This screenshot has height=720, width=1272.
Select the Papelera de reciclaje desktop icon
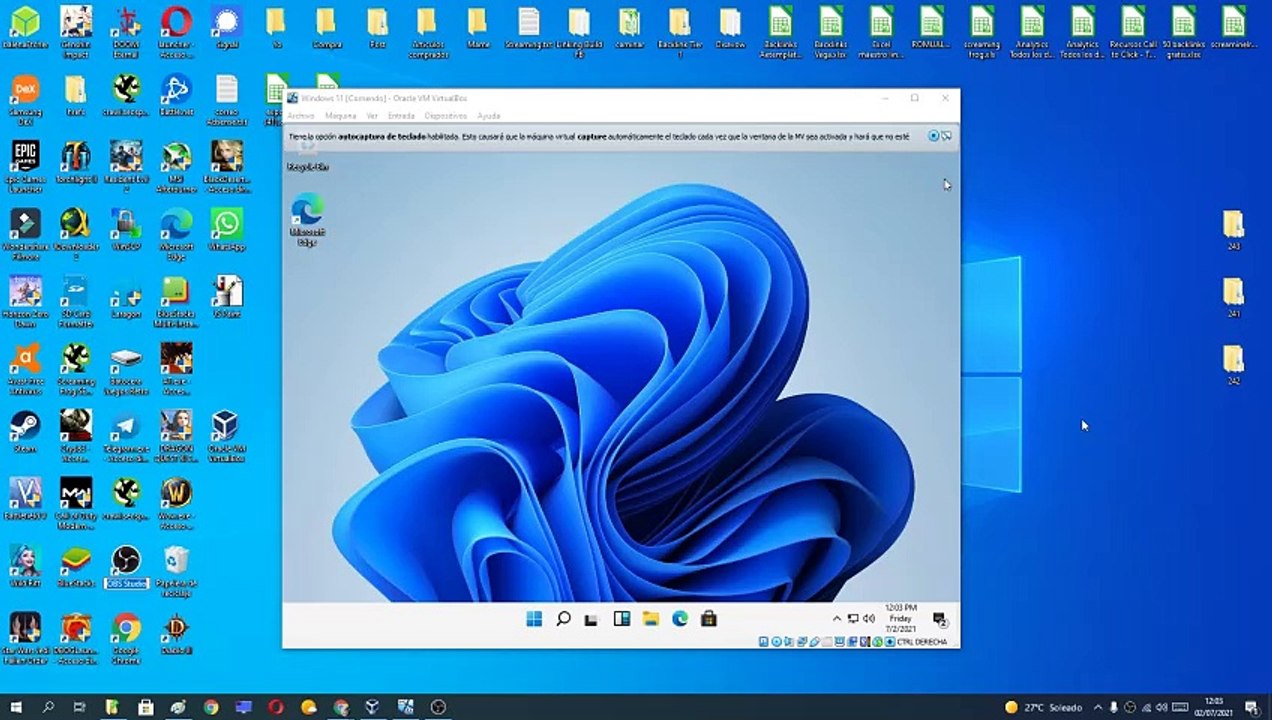[x=176, y=571]
